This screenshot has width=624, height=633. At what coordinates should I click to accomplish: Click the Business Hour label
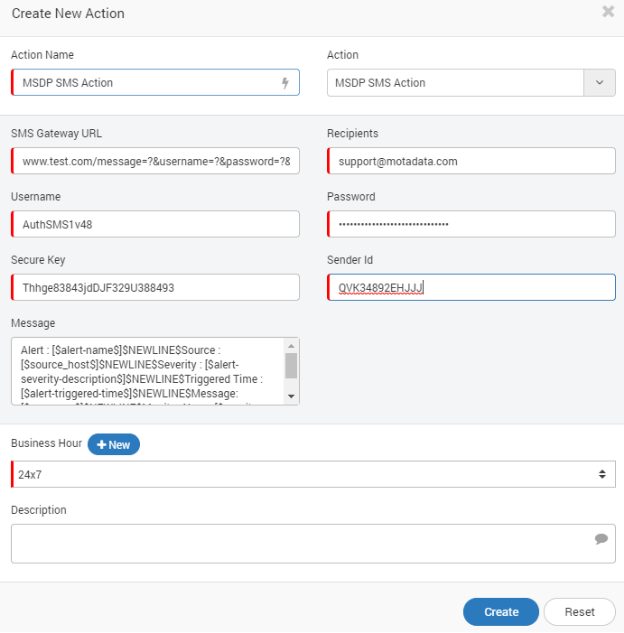pos(46,443)
